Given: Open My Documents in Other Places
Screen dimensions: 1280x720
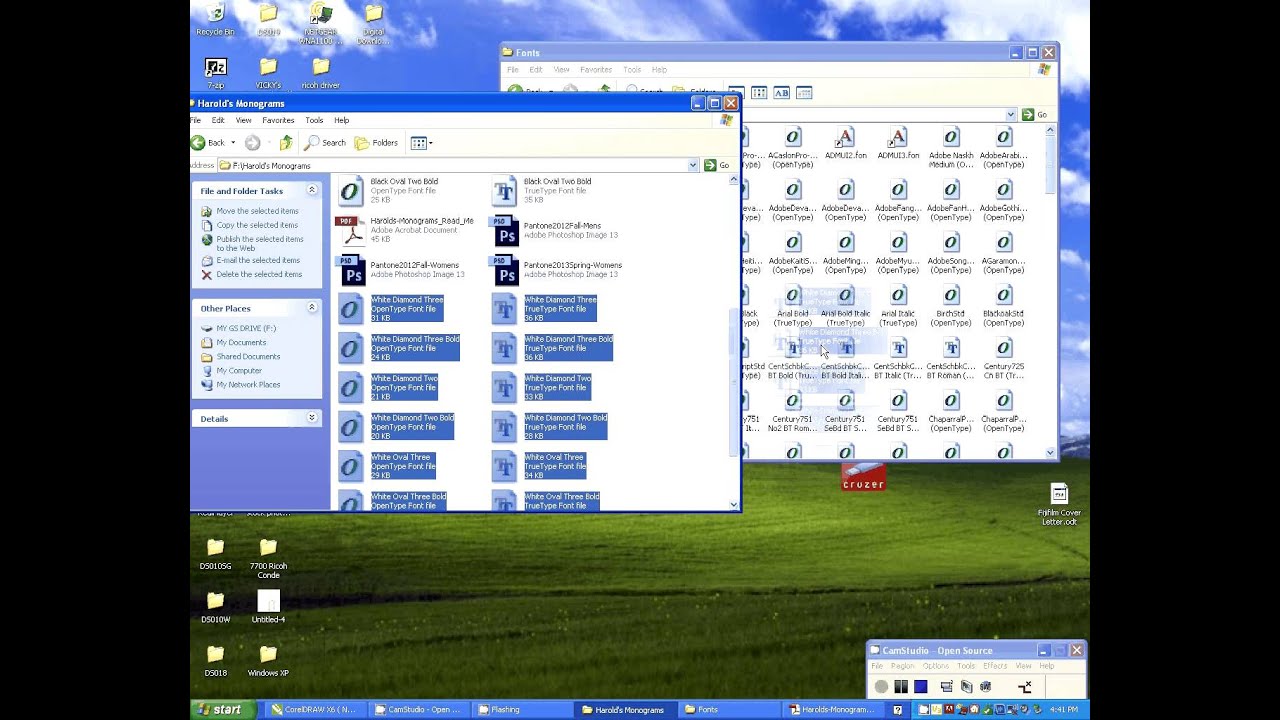Looking at the screenshot, I should click(x=241, y=342).
